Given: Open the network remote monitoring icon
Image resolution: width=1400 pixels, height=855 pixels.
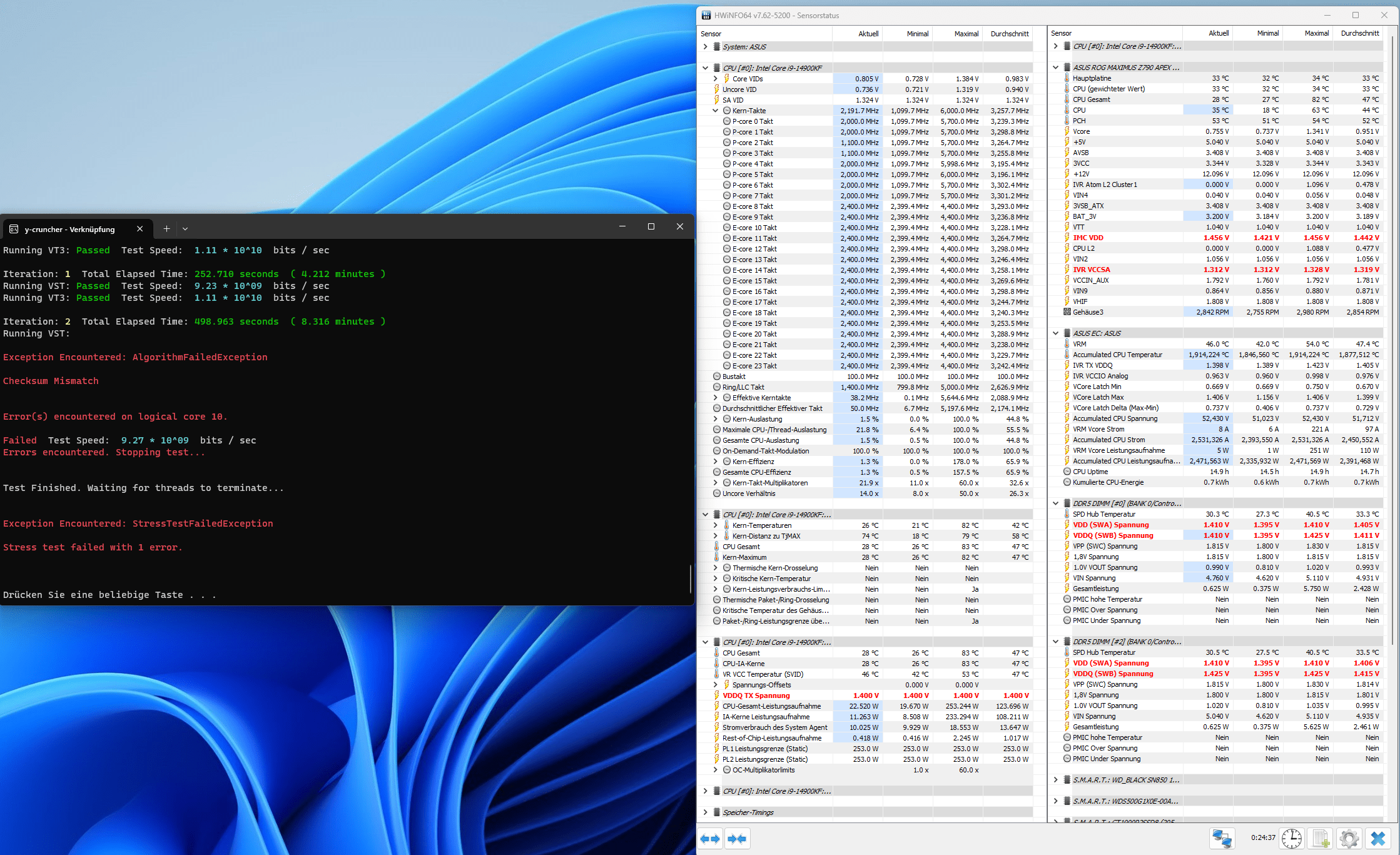Looking at the screenshot, I should click(1222, 838).
